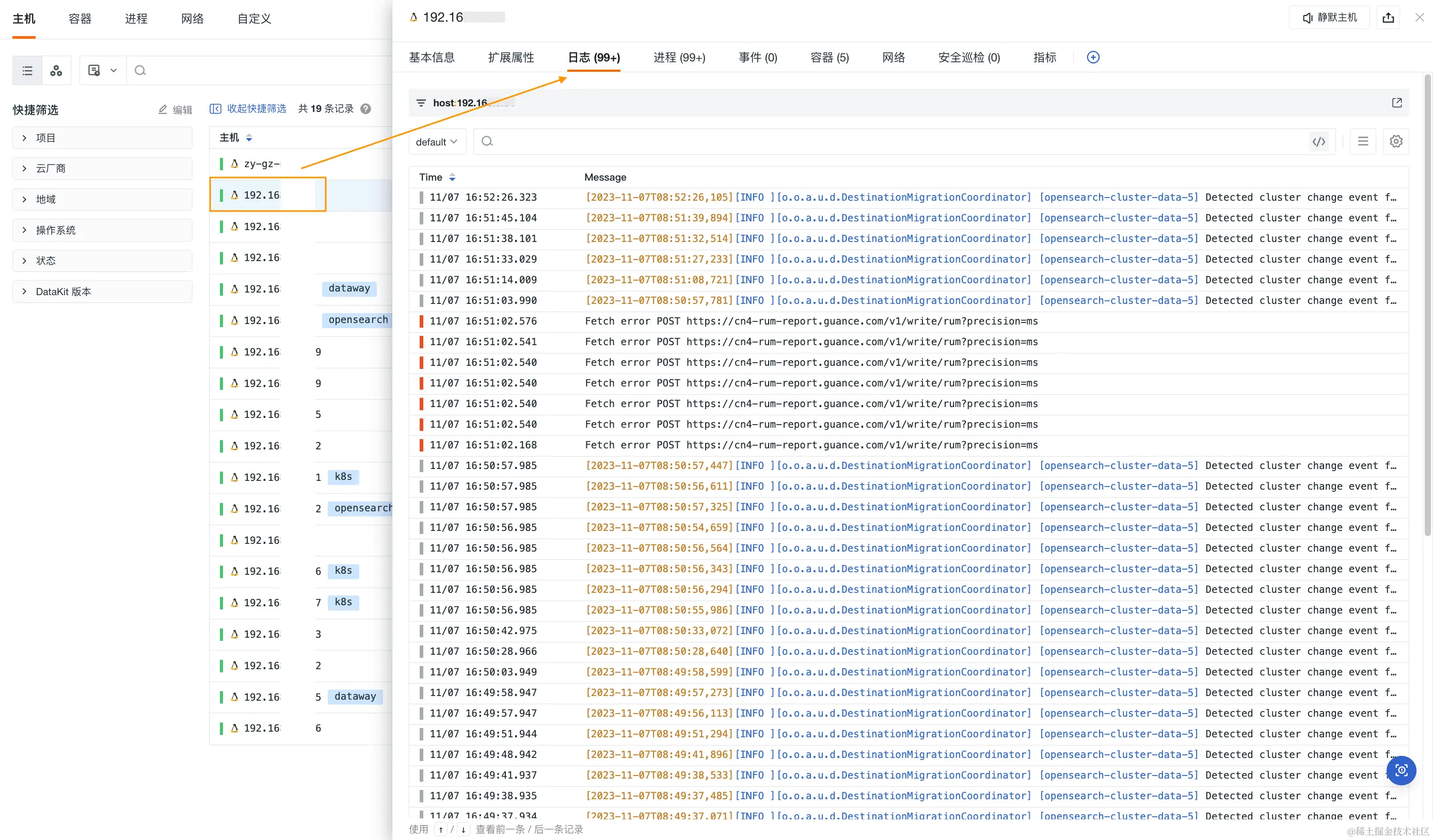Switch to list view icon
The image size is (1433, 840).
27,71
